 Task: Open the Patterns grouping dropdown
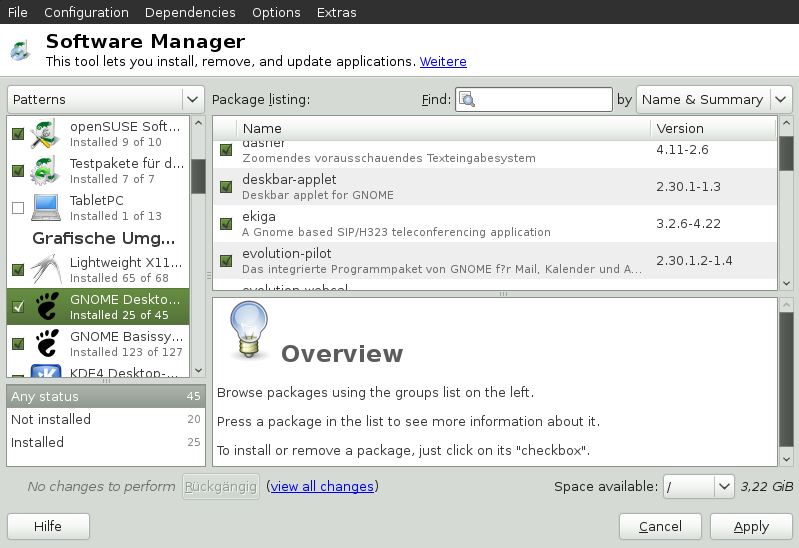(106, 100)
